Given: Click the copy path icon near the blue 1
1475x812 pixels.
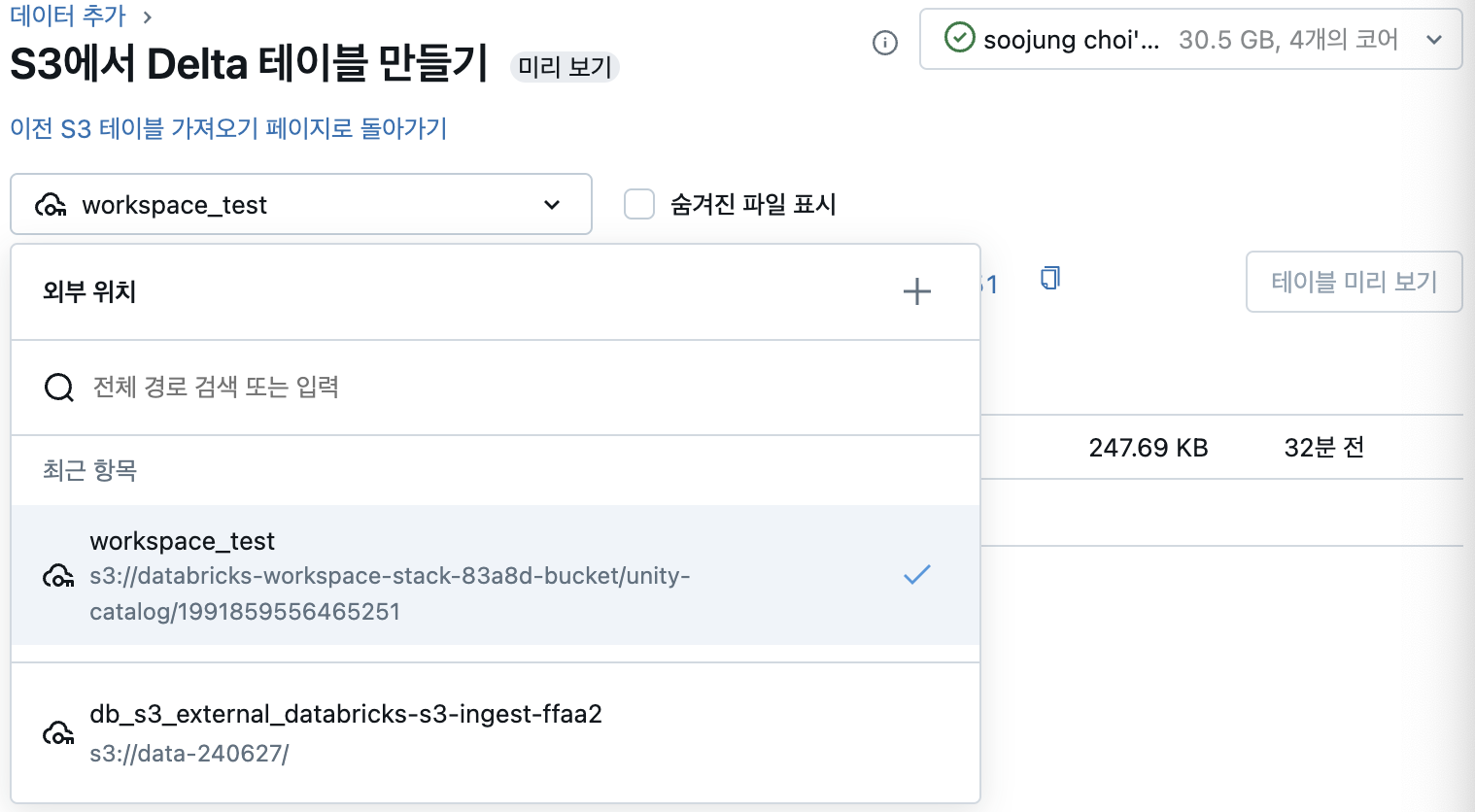Looking at the screenshot, I should (x=1049, y=277).
